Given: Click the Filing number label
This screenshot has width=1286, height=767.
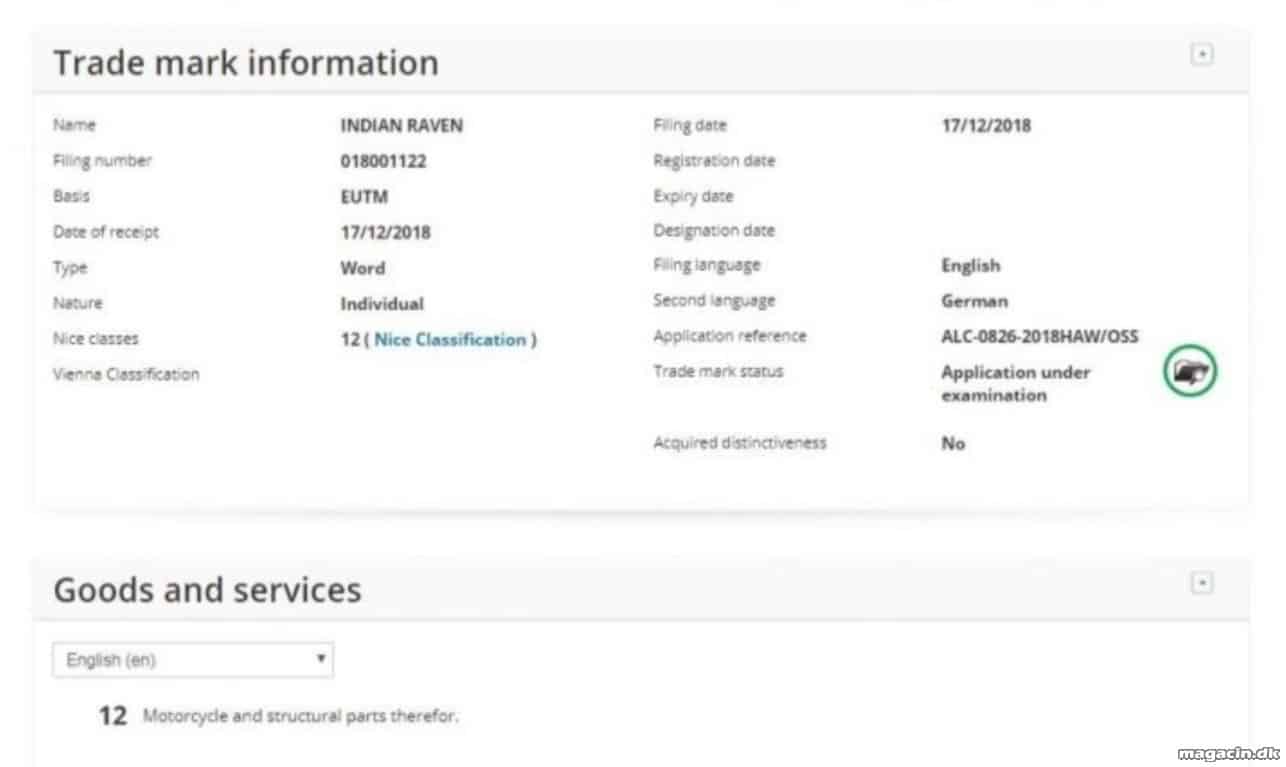Looking at the screenshot, I should point(102,161).
